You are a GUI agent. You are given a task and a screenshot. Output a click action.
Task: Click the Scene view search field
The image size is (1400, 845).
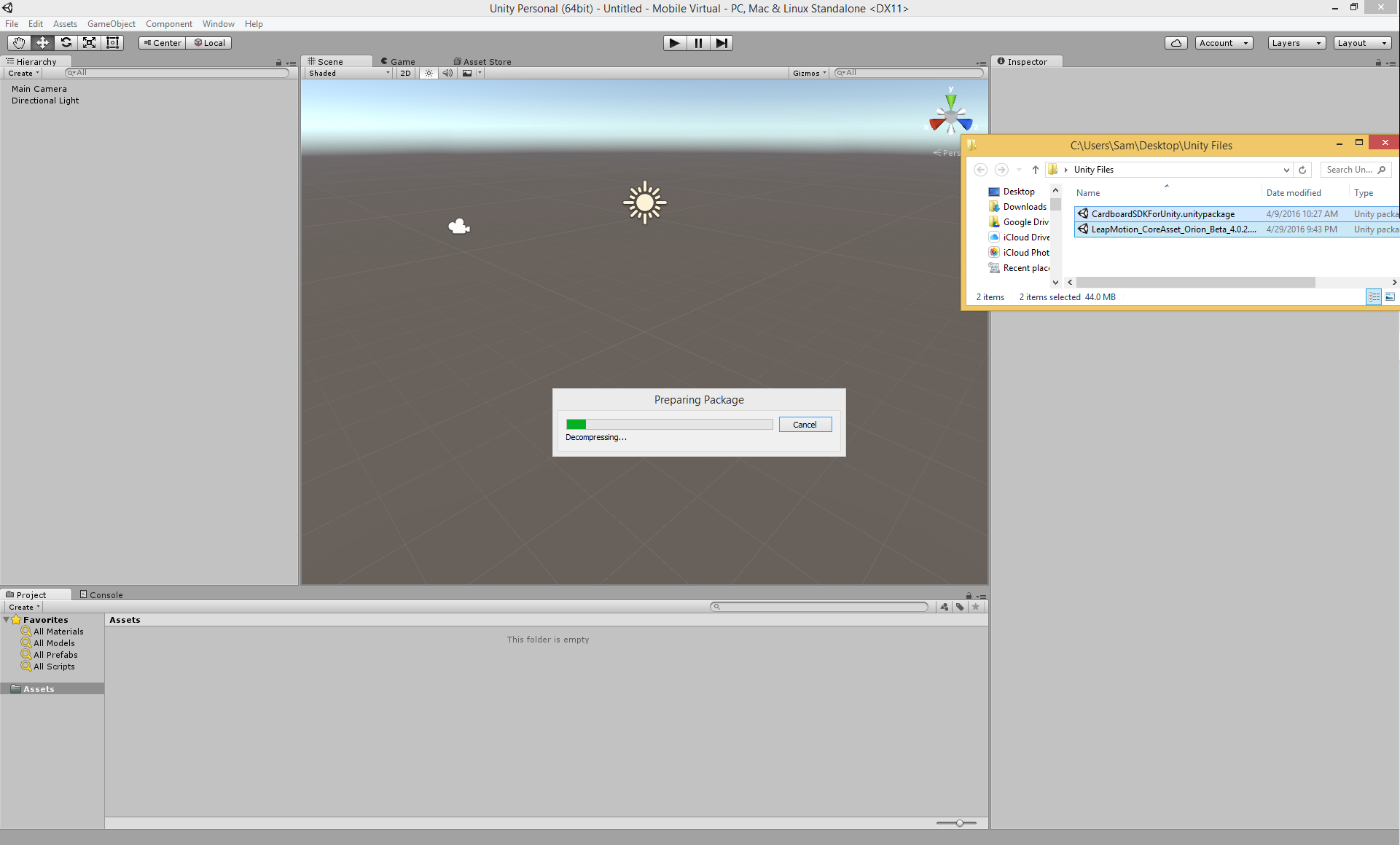click(909, 73)
